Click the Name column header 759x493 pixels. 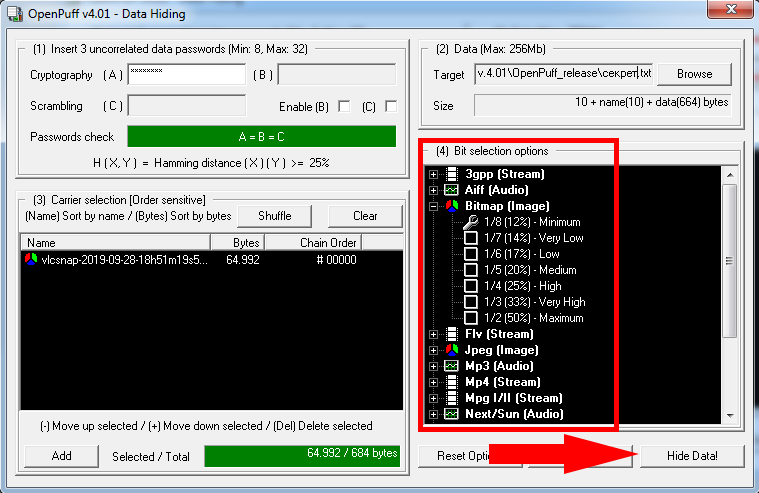pyautogui.click(x=115, y=242)
